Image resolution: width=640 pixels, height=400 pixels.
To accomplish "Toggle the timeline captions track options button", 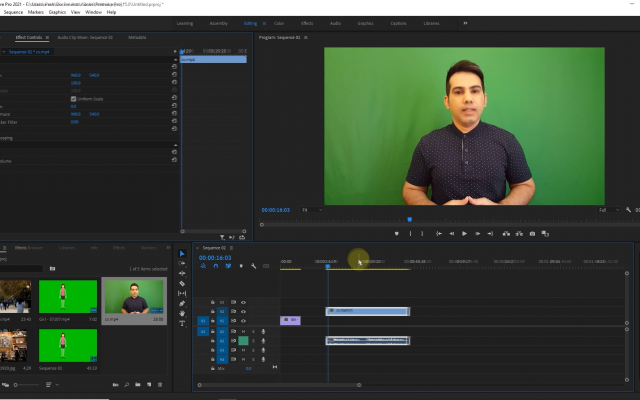I will tap(266, 266).
